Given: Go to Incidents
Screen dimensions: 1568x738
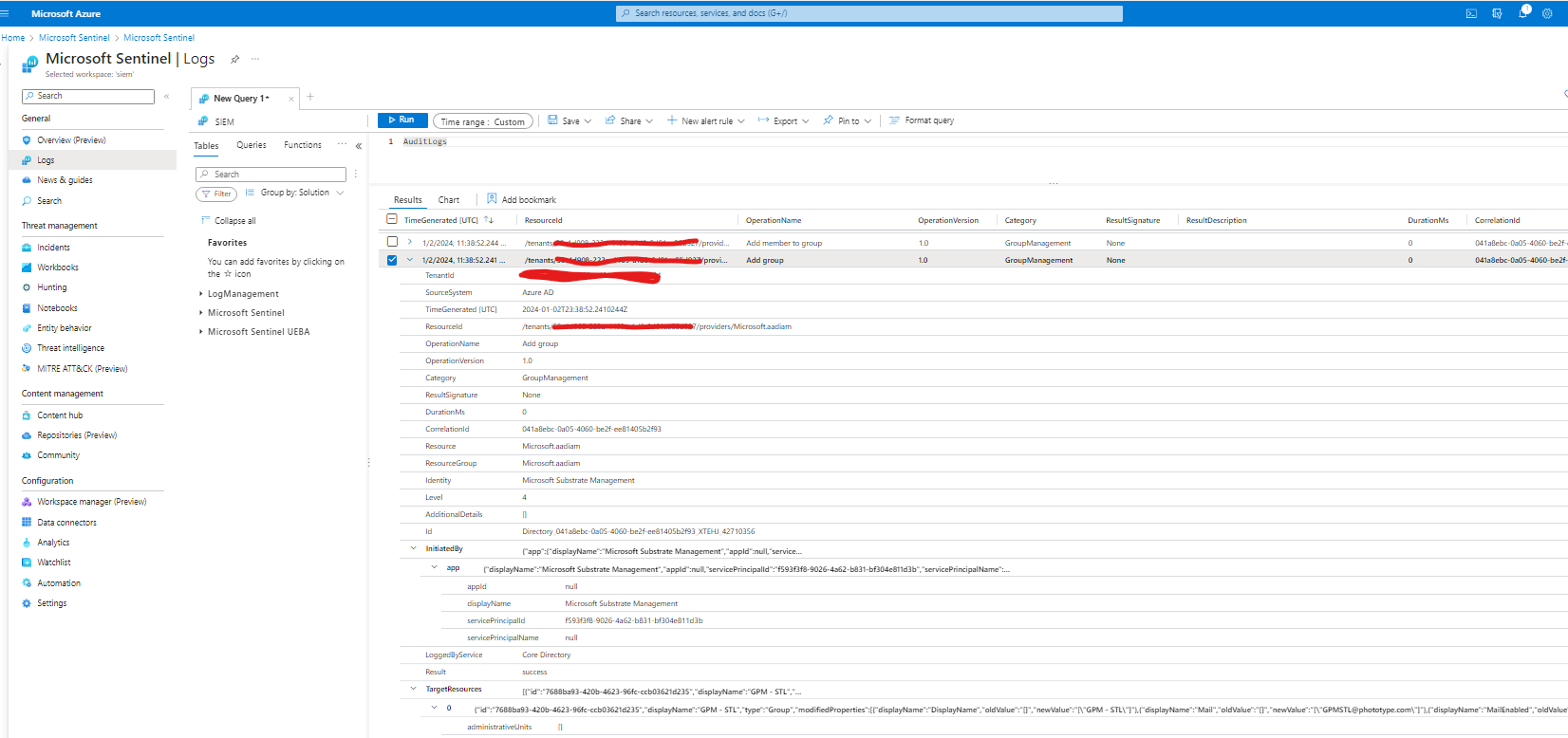Looking at the screenshot, I should [53, 248].
